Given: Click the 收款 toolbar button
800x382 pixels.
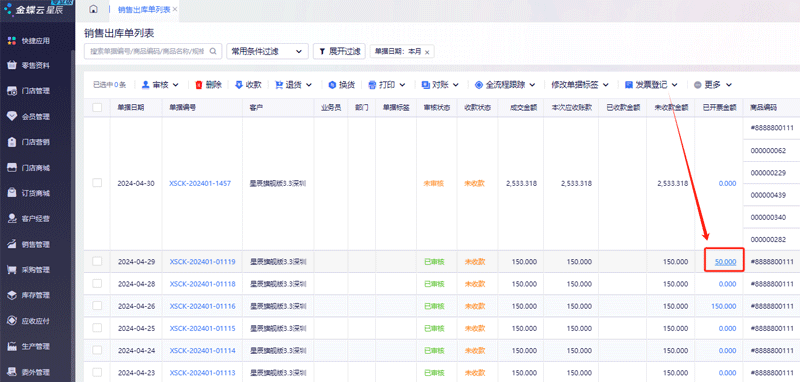Looking at the screenshot, I should pyautogui.click(x=248, y=85).
